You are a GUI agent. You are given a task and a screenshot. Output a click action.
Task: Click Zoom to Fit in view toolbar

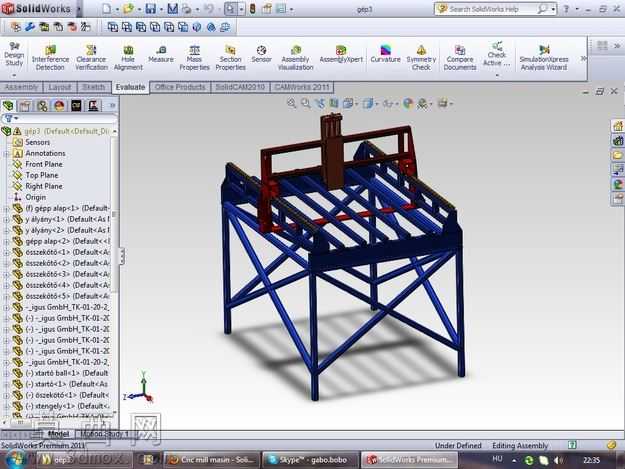pos(292,104)
